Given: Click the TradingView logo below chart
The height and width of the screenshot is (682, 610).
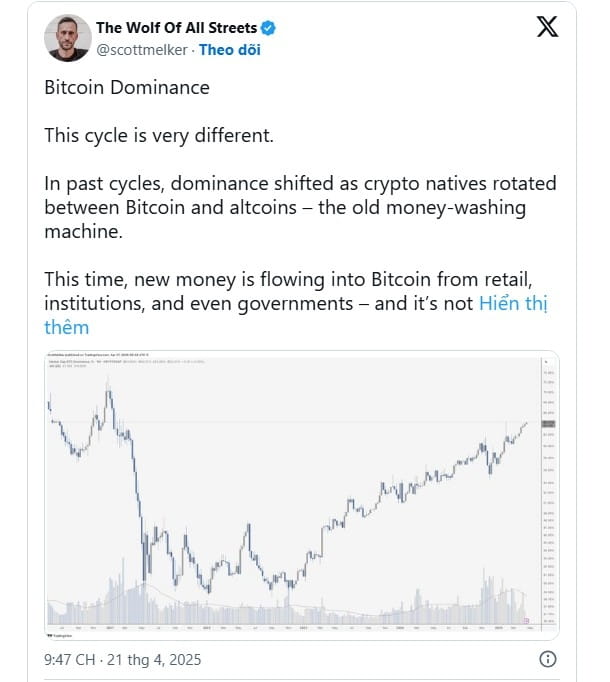Looking at the screenshot, I should coord(60,635).
